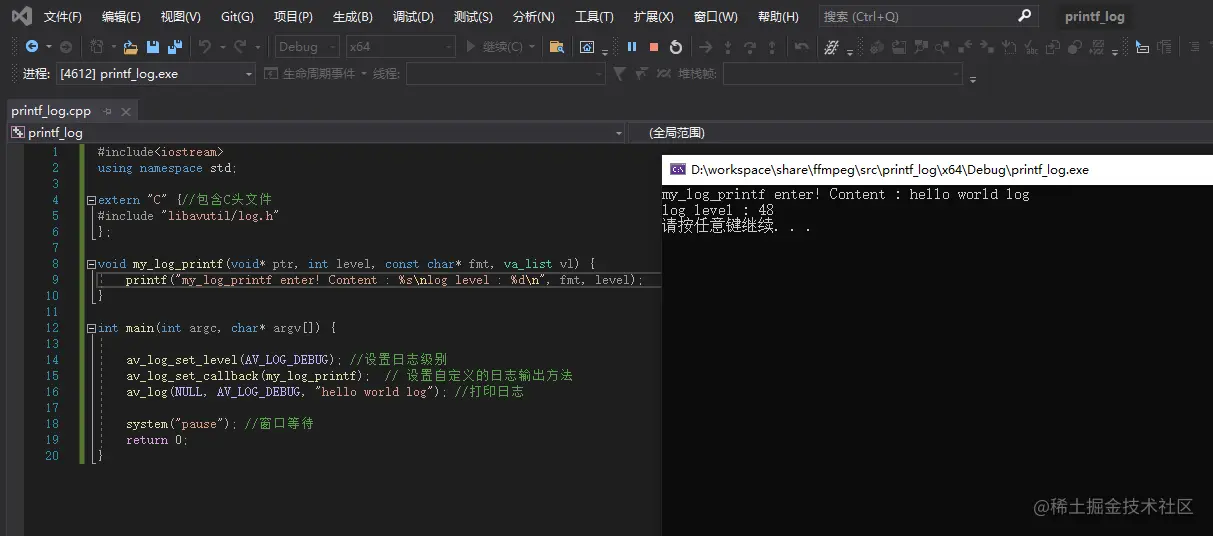
Task: Click the open file folder icon
Action: coord(130,47)
